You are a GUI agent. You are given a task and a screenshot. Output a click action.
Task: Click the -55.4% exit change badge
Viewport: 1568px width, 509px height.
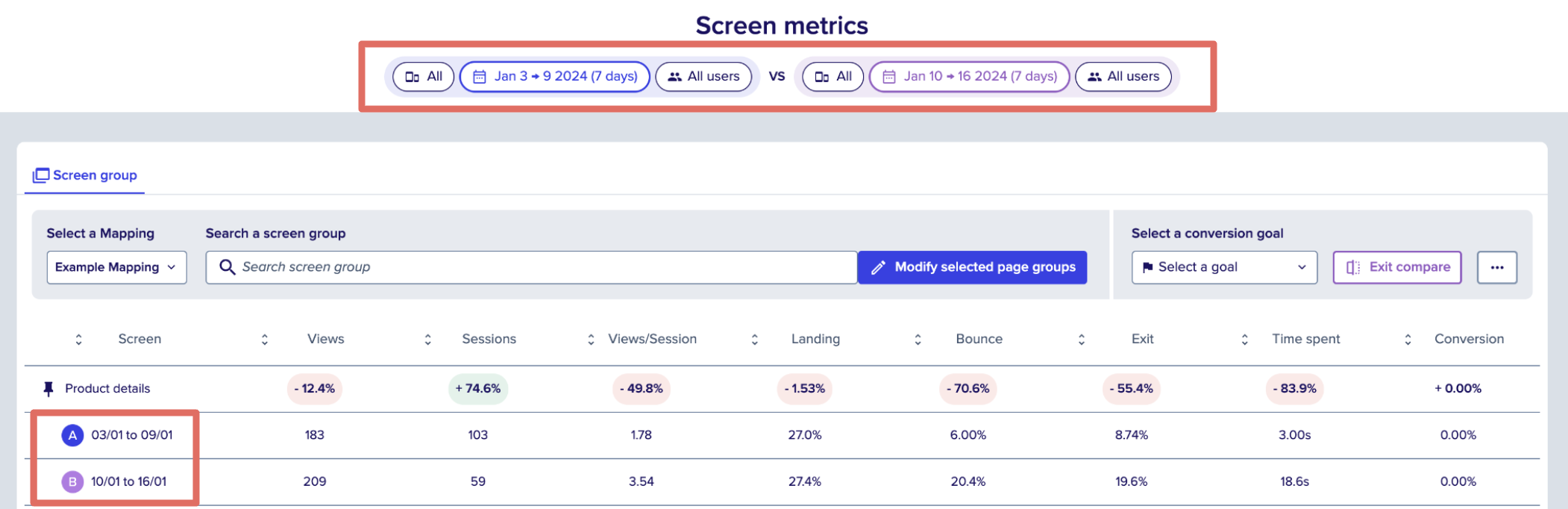tap(1132, 389)
